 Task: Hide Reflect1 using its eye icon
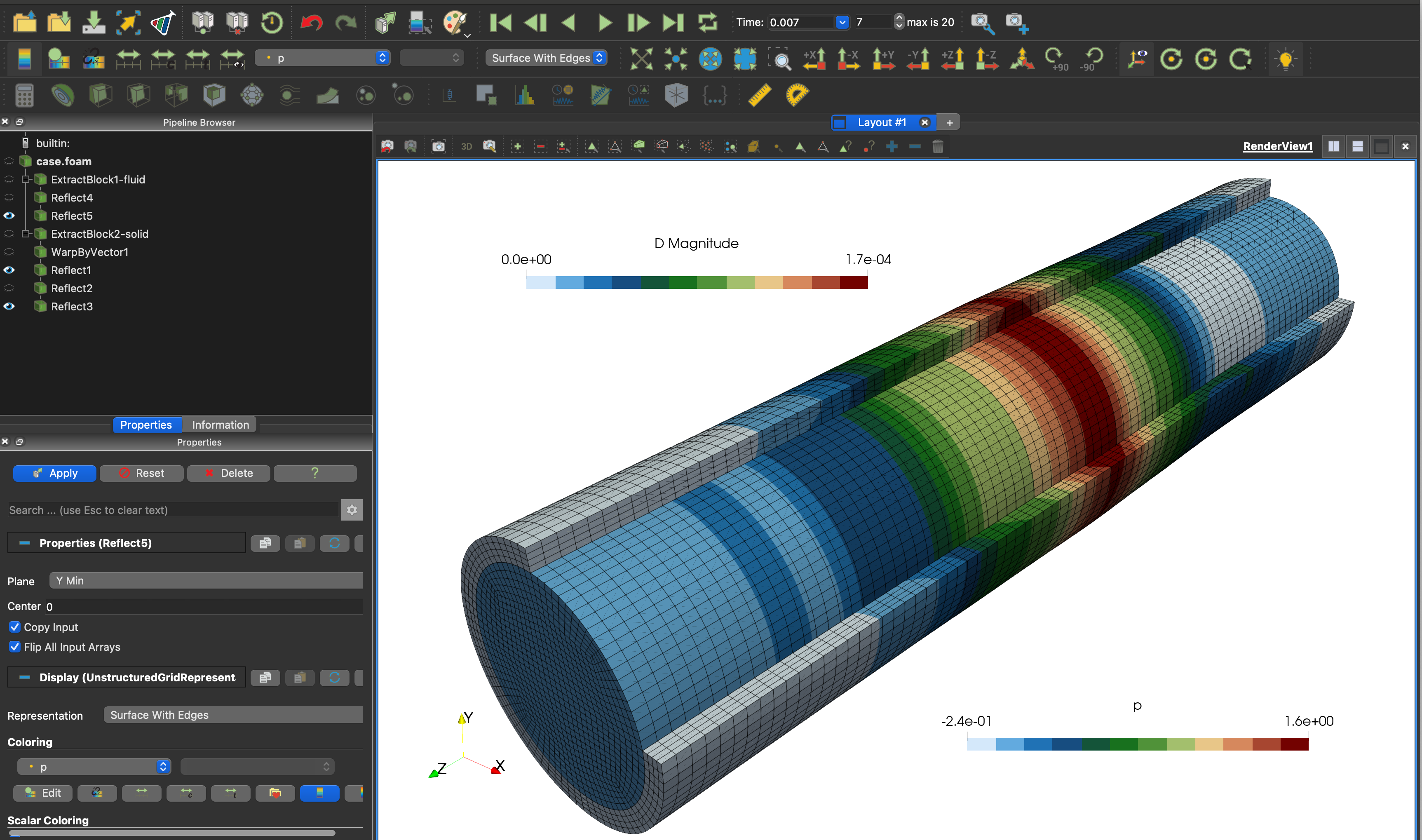pos(9,270)
